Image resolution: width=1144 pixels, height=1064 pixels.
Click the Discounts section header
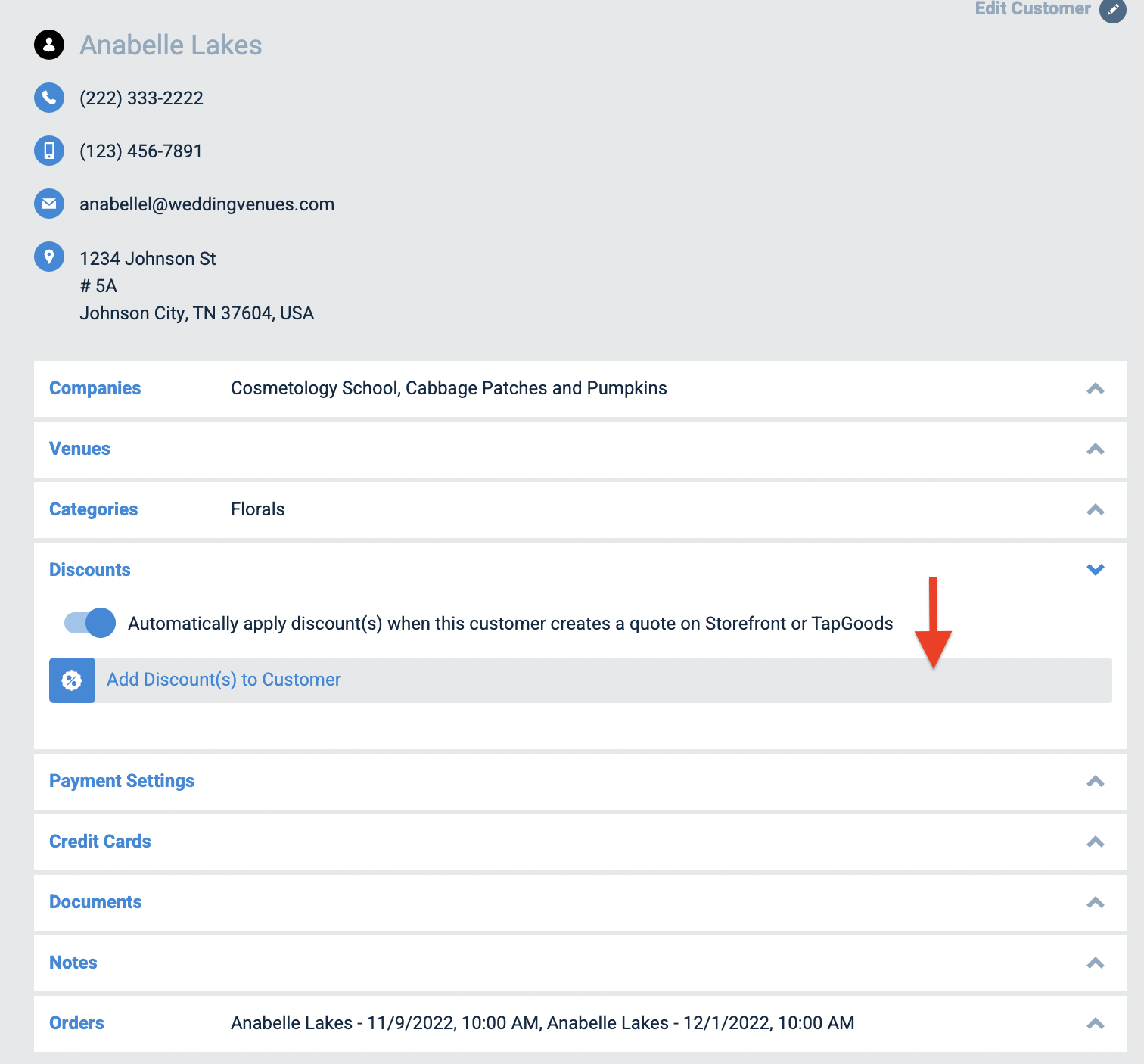(x=90, y=570)
